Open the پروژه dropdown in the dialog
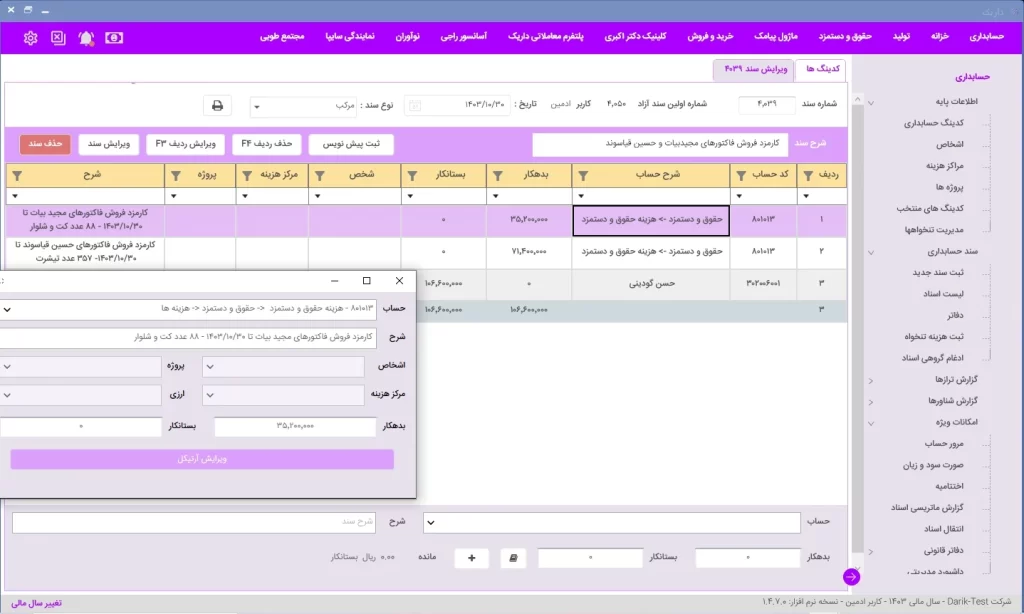Viewport: 1024px width, 614px height. click(x=7, y=366)
